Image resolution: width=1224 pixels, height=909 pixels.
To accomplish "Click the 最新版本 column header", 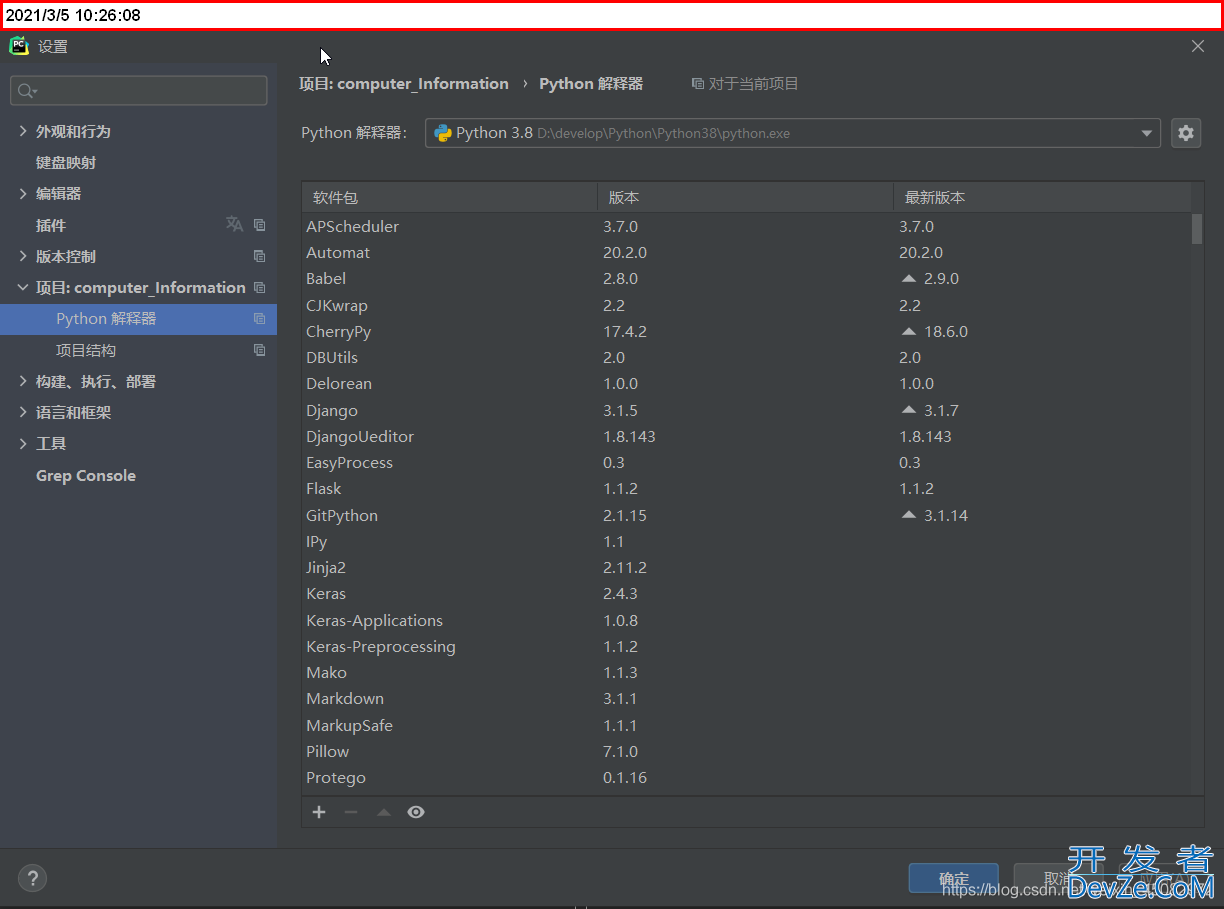I will [x=1042, y=197].
